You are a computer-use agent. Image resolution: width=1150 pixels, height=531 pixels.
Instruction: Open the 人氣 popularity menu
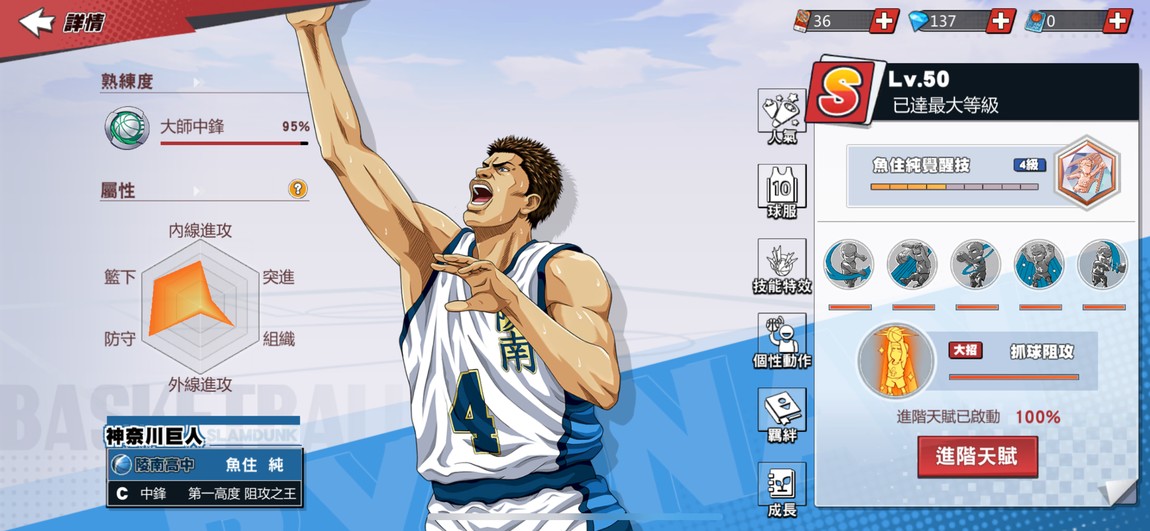coord(782,117)
